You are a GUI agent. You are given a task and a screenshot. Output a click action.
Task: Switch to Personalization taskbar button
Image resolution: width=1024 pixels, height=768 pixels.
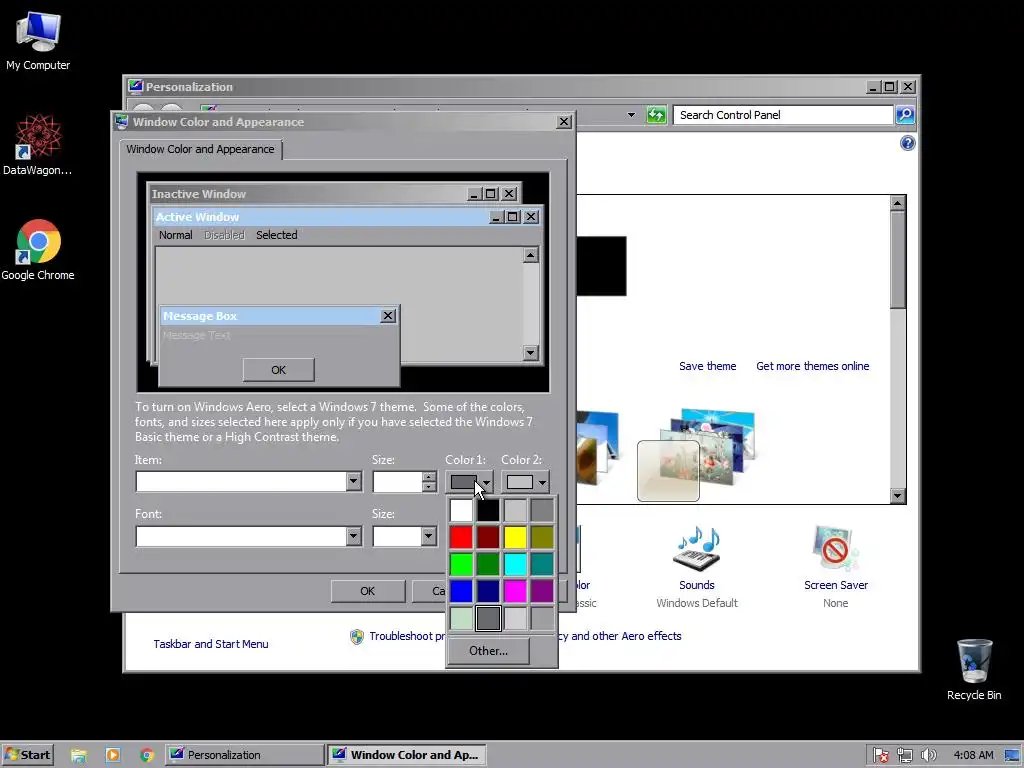coord(244,755)
